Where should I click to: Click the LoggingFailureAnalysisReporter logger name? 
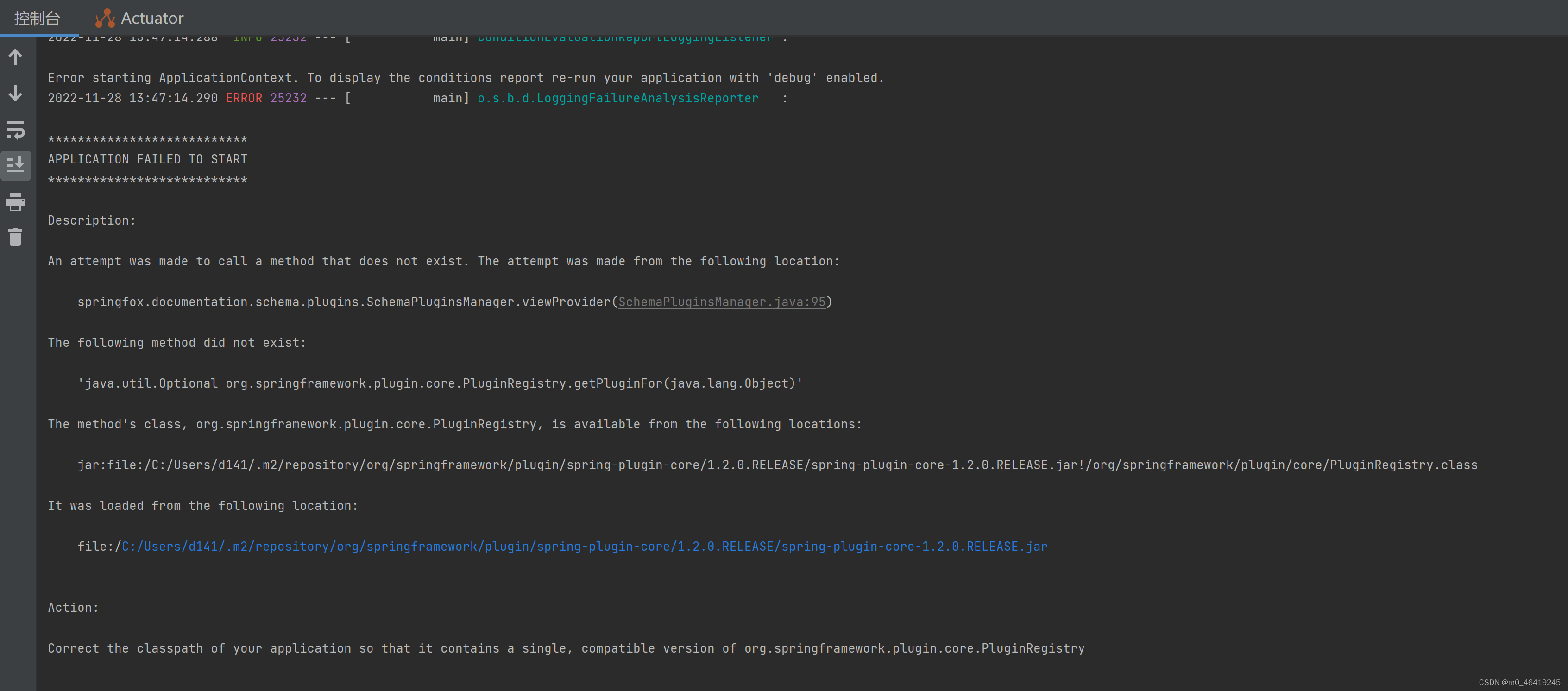618,98
